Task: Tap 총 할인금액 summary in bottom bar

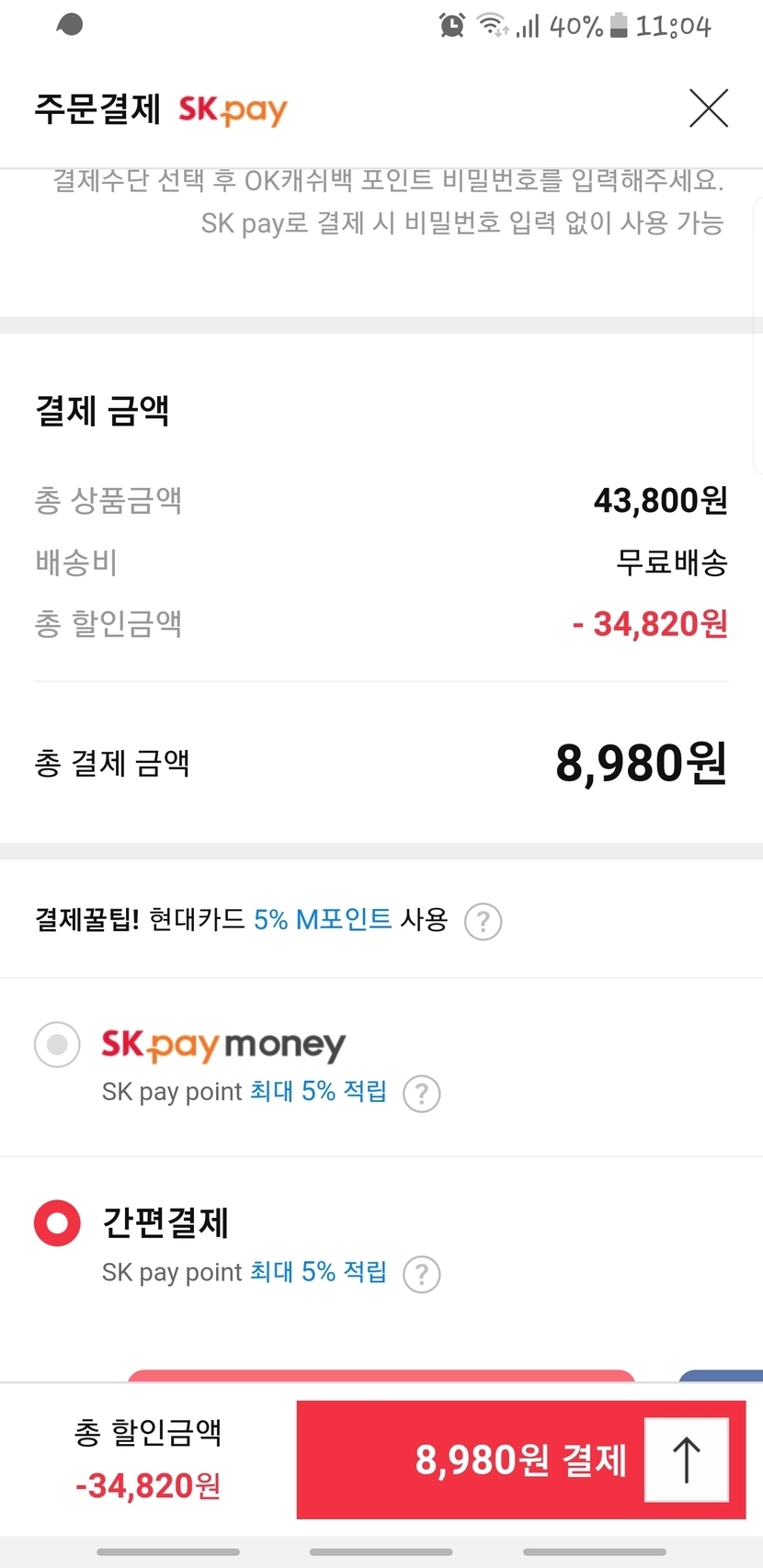Action: (x=148, y=1459)
